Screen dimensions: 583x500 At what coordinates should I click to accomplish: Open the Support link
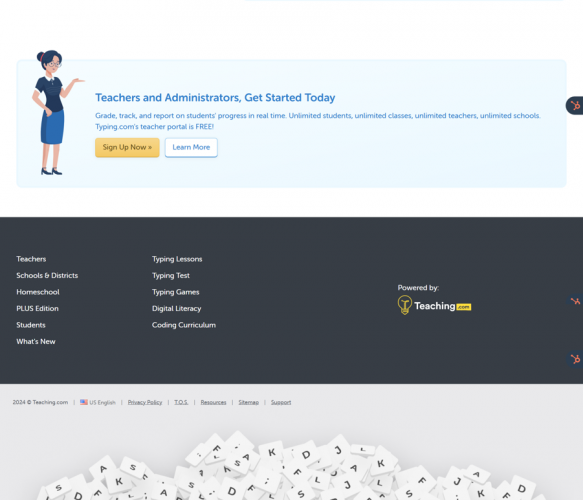tap(281, 402)
